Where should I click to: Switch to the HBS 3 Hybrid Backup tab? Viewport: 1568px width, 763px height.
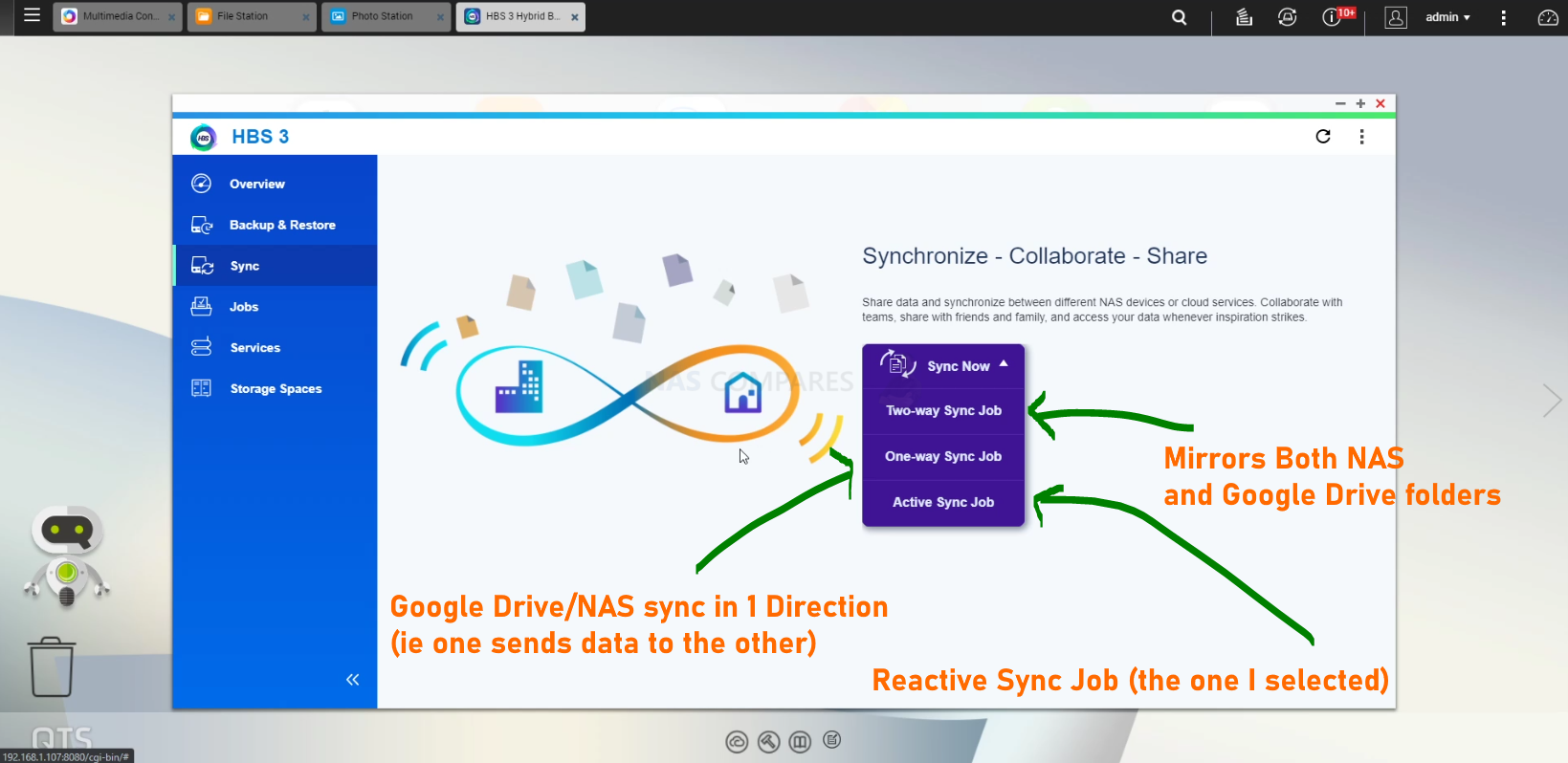[519, 16]
